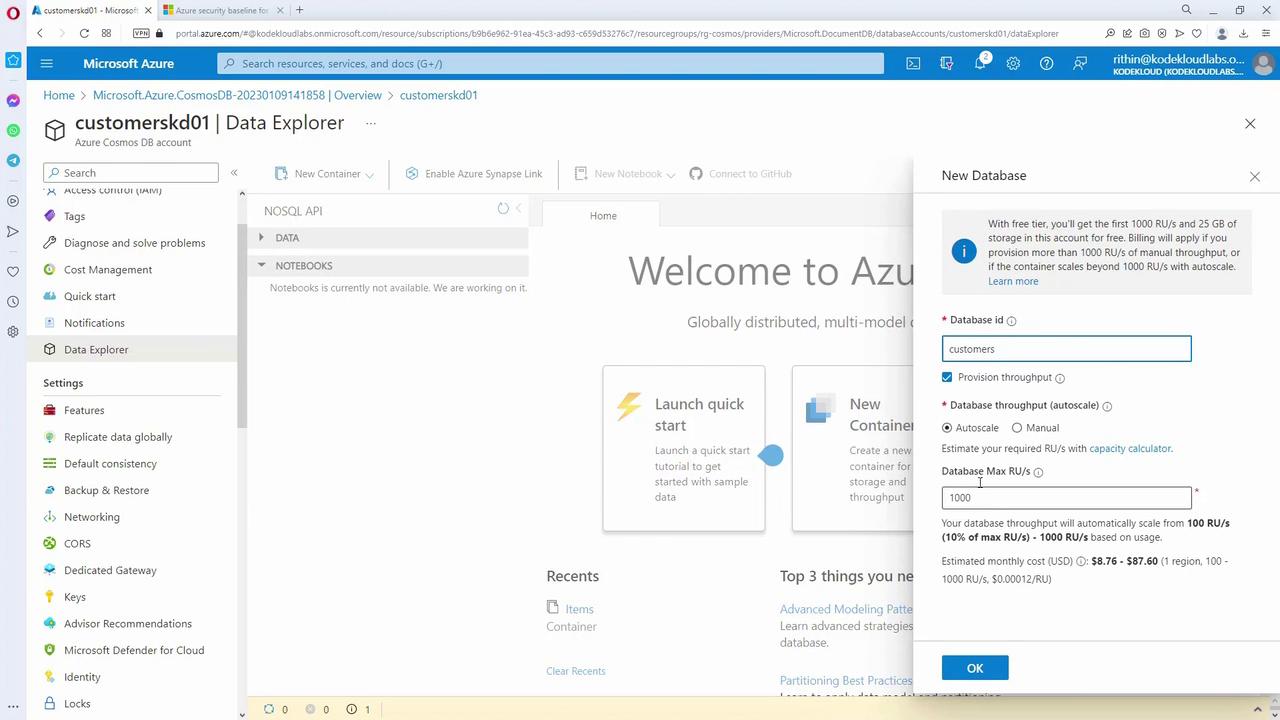The width and height of the screenshot is (1280, 720).
Task: Click OK to create the database
Action: pyautogui.click(x=975, y=668)
